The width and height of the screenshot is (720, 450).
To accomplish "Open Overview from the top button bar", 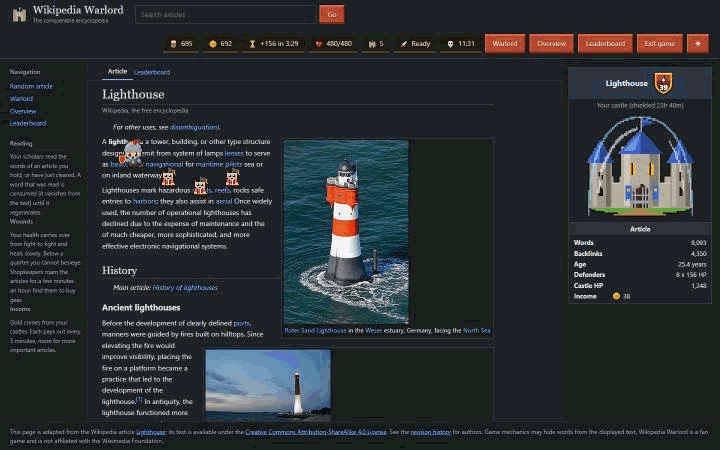I will (x=551, y=44).
